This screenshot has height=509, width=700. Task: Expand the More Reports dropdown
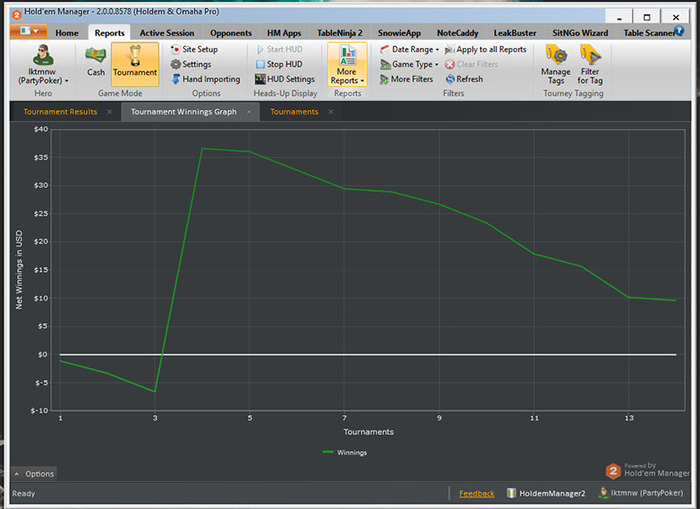point(347,64)
